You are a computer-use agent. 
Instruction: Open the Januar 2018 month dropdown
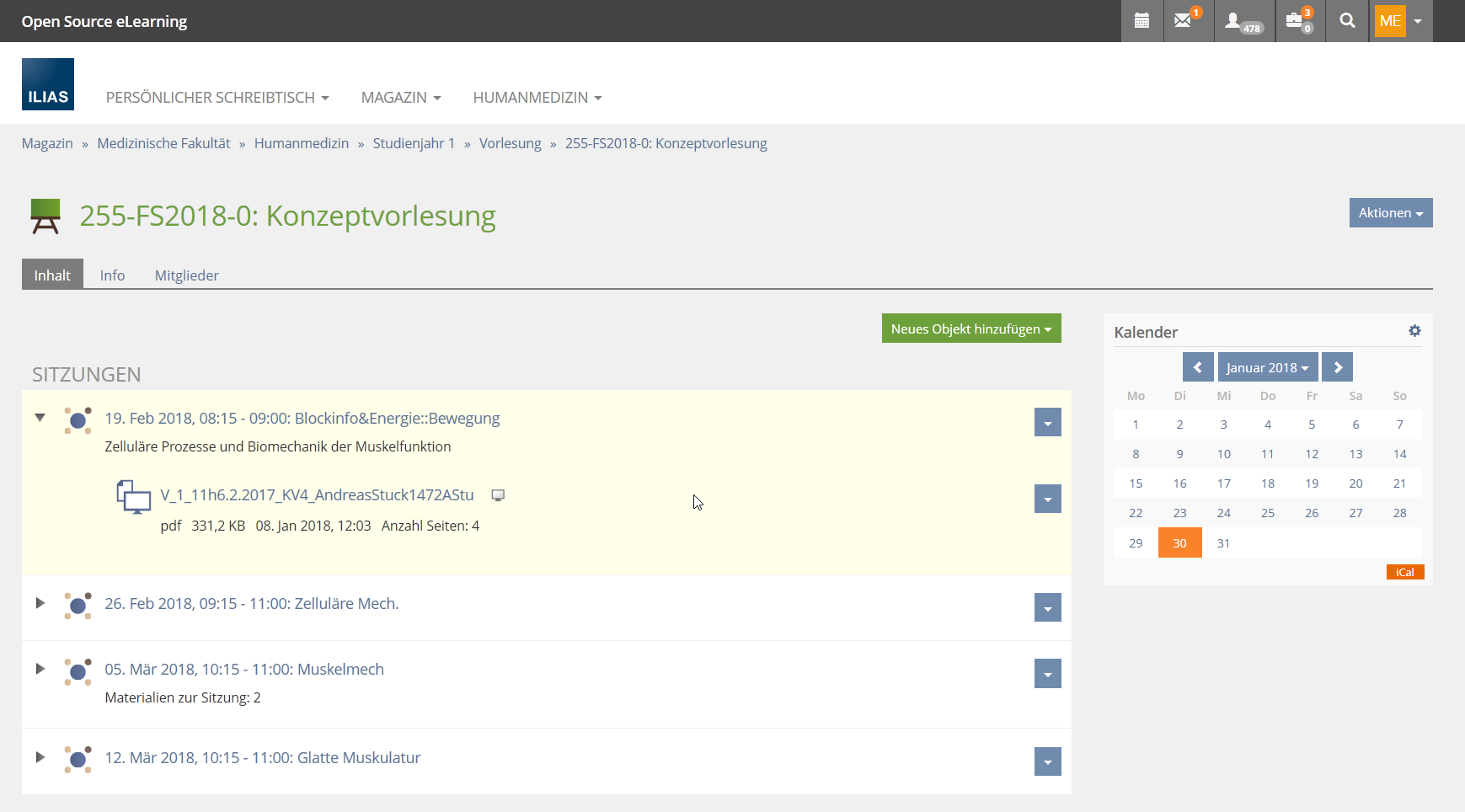(1267, 367)
